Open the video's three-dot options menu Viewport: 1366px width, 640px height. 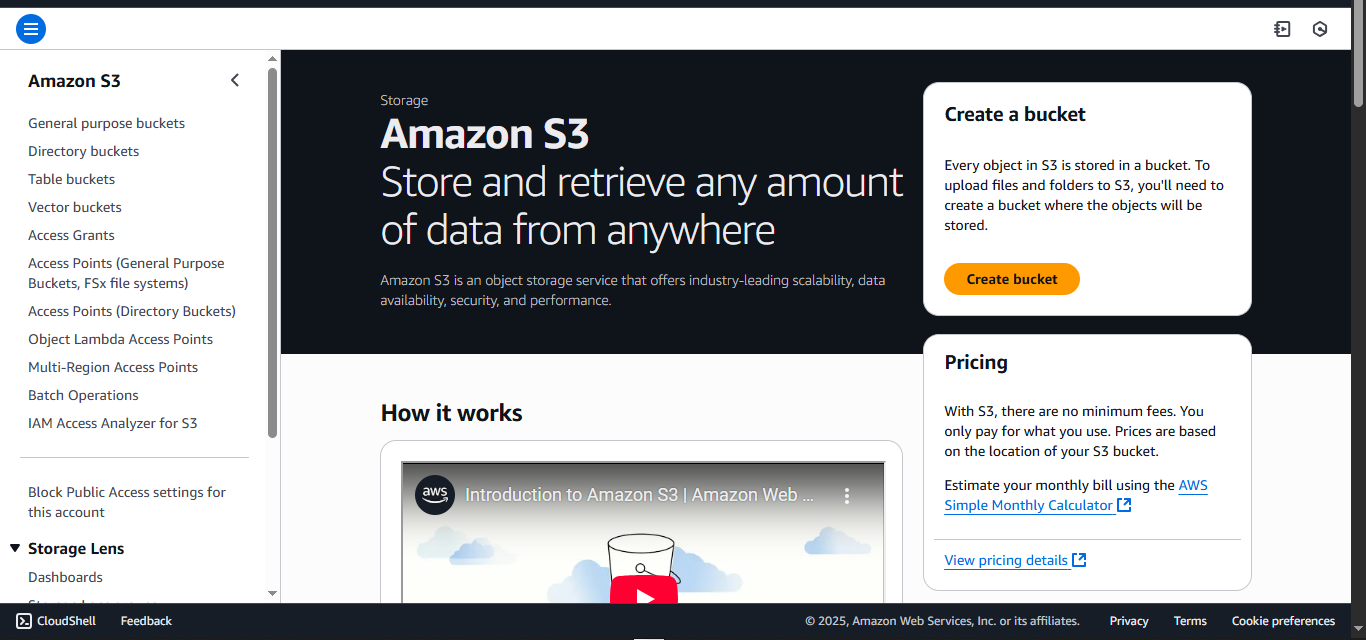click(847, 494)
